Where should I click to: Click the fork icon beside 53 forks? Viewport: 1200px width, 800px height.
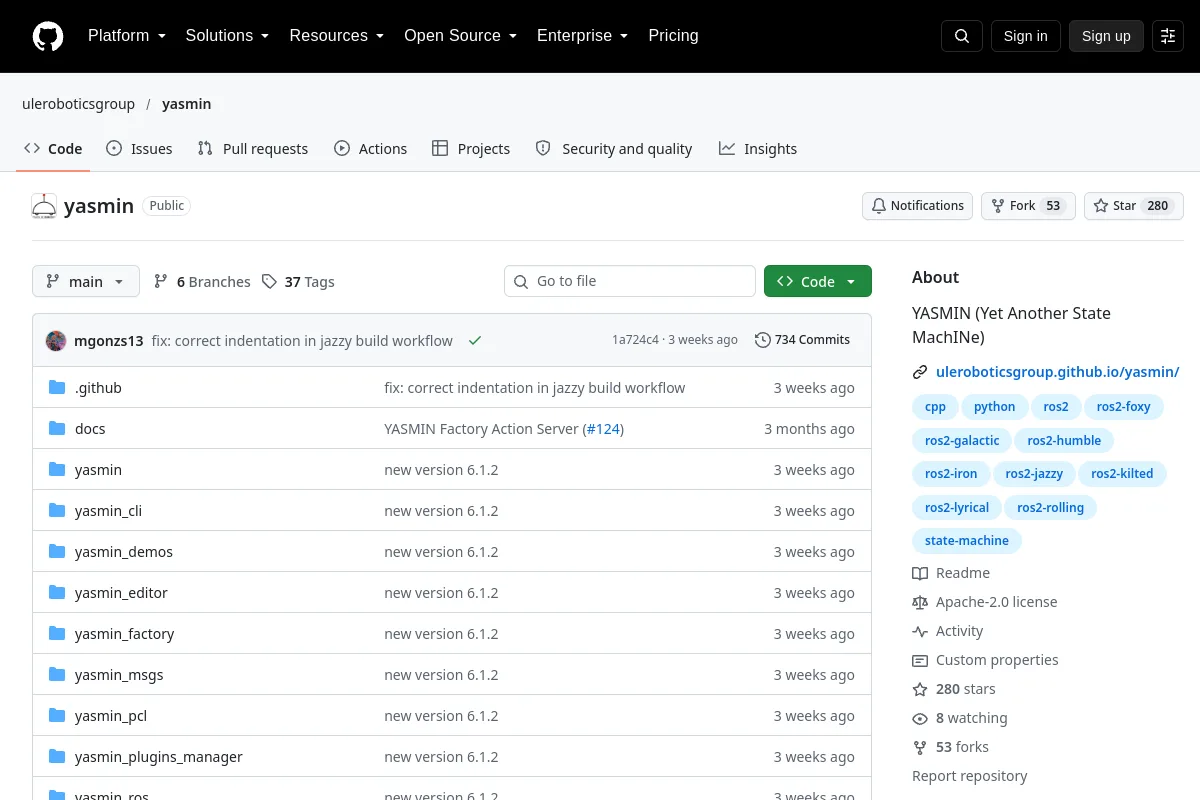[x=920, y=747]
